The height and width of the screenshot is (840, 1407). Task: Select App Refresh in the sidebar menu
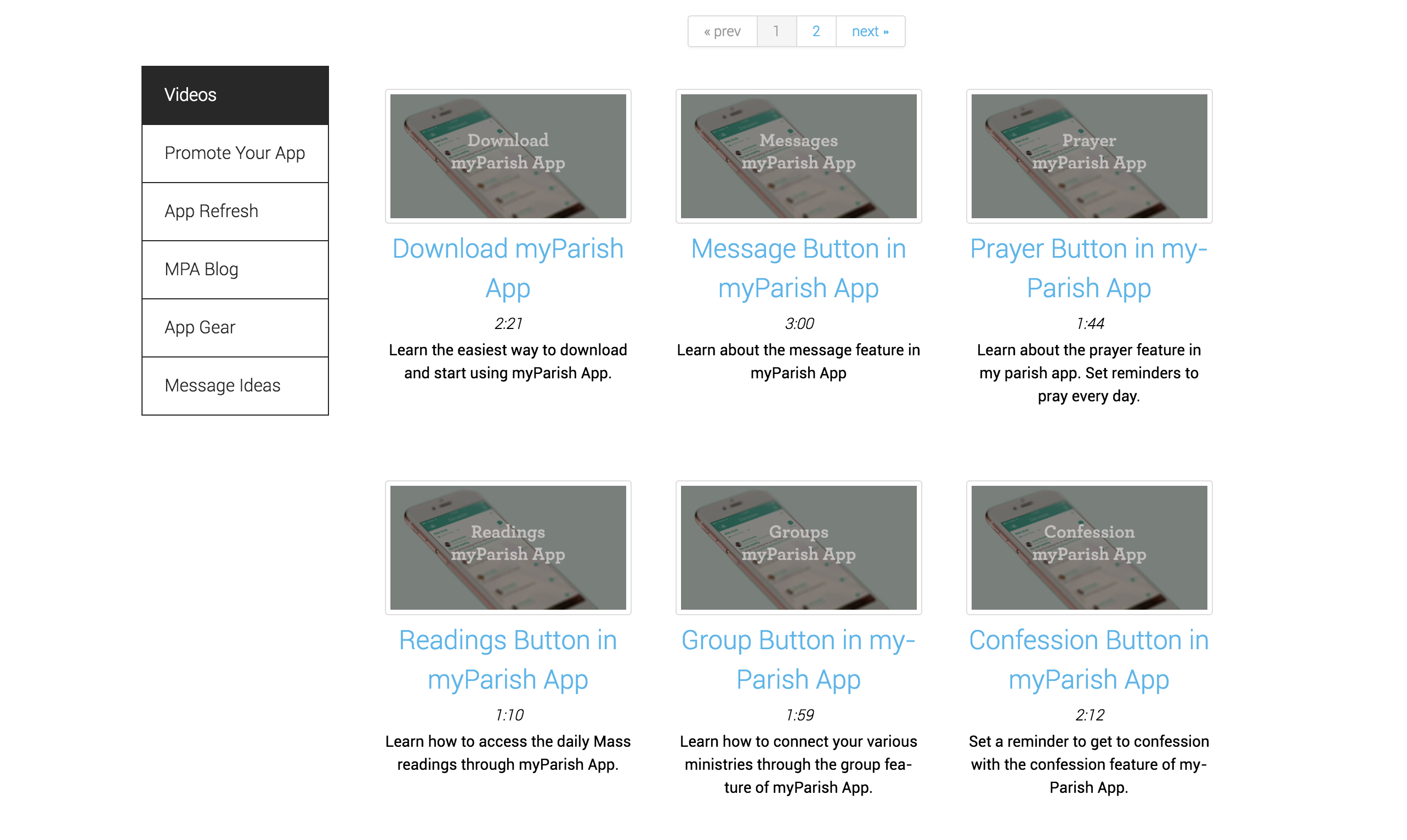pos(235,212)
